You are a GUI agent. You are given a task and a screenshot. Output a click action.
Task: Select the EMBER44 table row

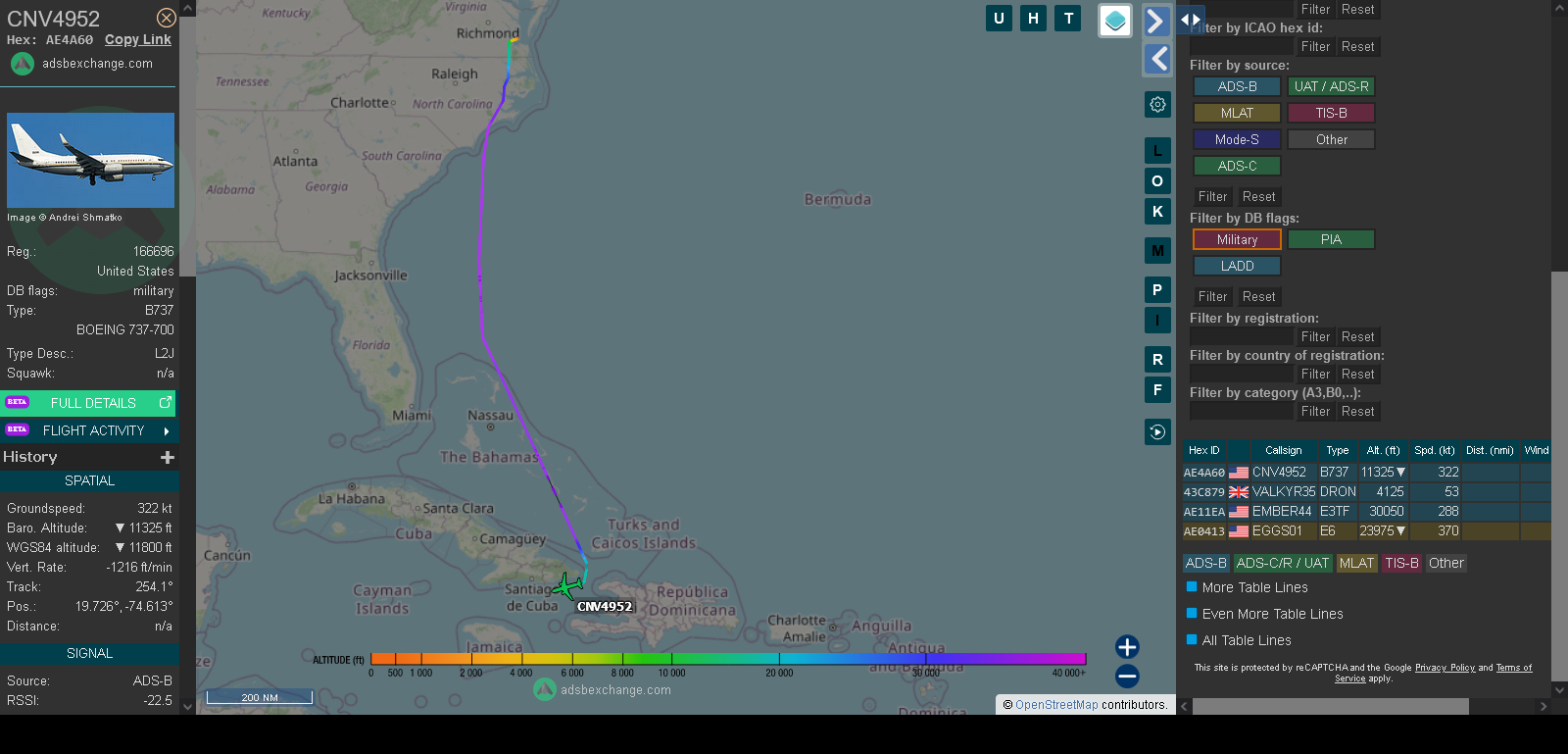point(1366,511)
